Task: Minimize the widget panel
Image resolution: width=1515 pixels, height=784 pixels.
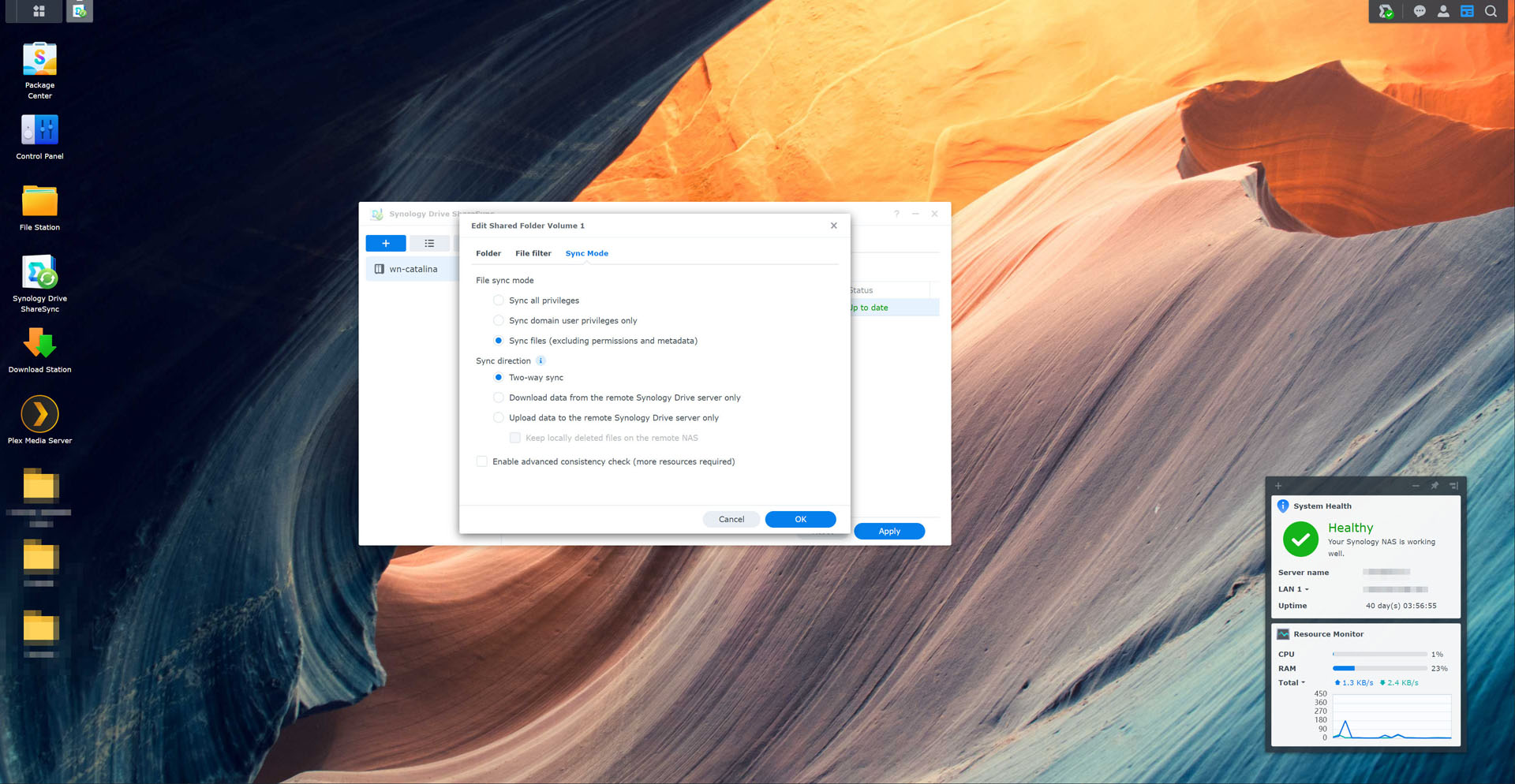Action: [1416, 486]
